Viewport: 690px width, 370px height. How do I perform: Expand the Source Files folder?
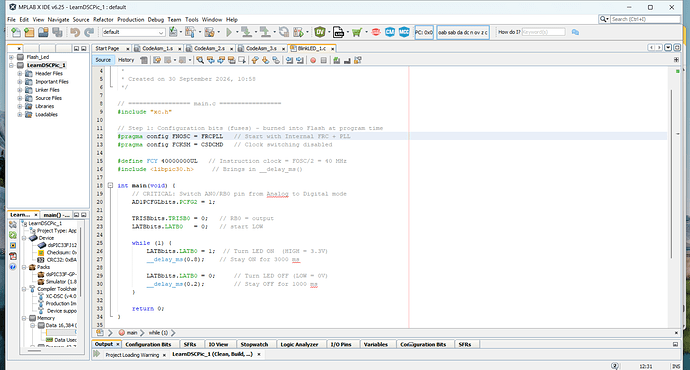click(x=20, y=98)
